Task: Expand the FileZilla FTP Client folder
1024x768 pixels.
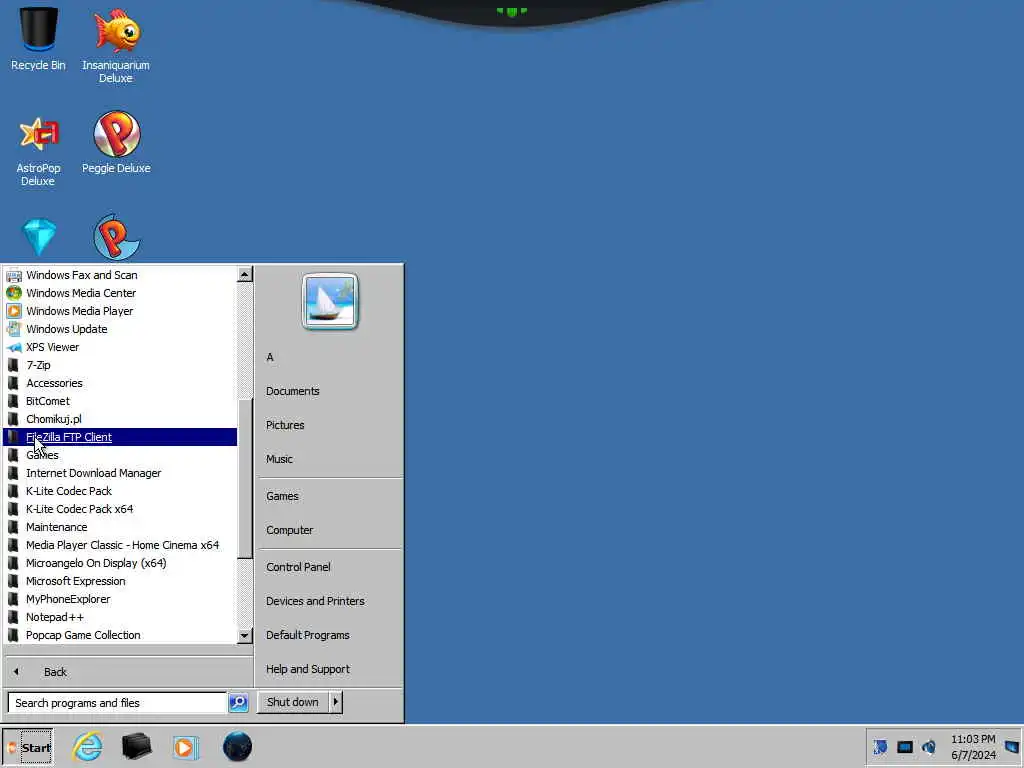Action: tap(120, 437)
